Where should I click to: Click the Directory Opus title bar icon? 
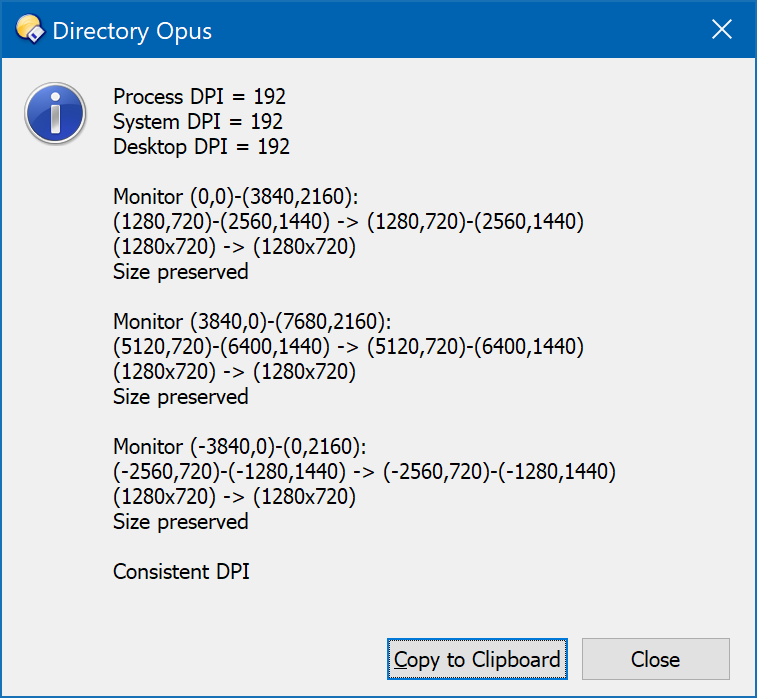click(x=30, y=30)
